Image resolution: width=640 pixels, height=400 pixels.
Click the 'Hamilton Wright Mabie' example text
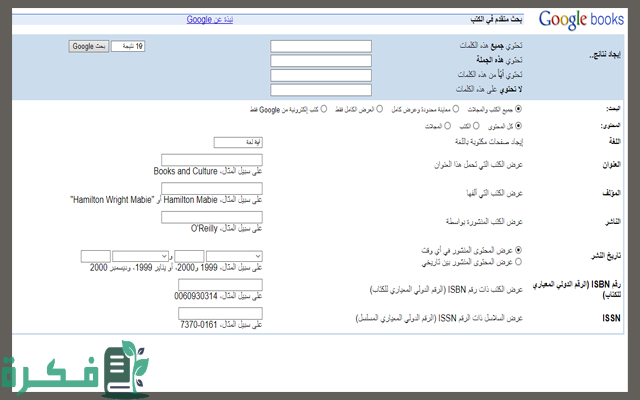112,200
